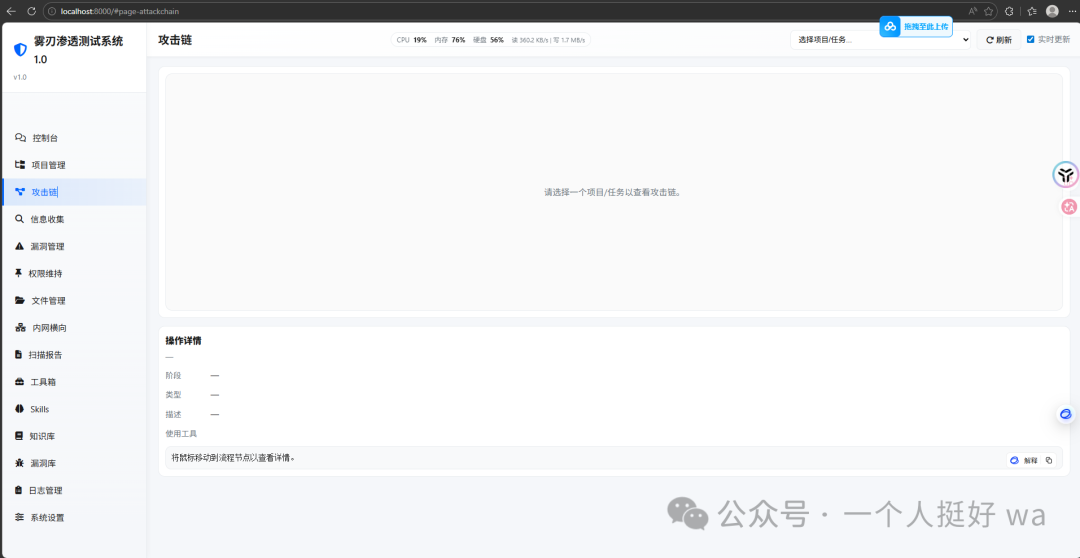Click the 使用工具 label
This screenshot has height=558, width=1080.
click(181, 433)
